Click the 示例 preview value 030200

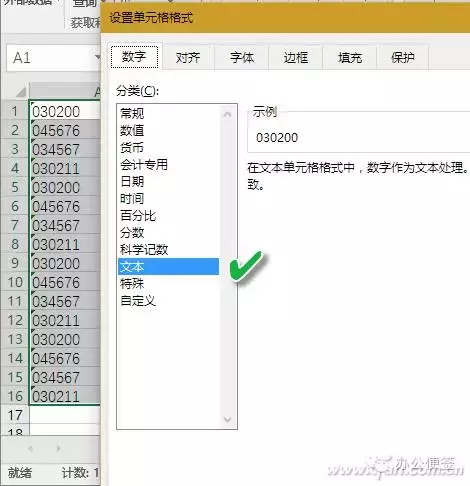tap(277, 137)
